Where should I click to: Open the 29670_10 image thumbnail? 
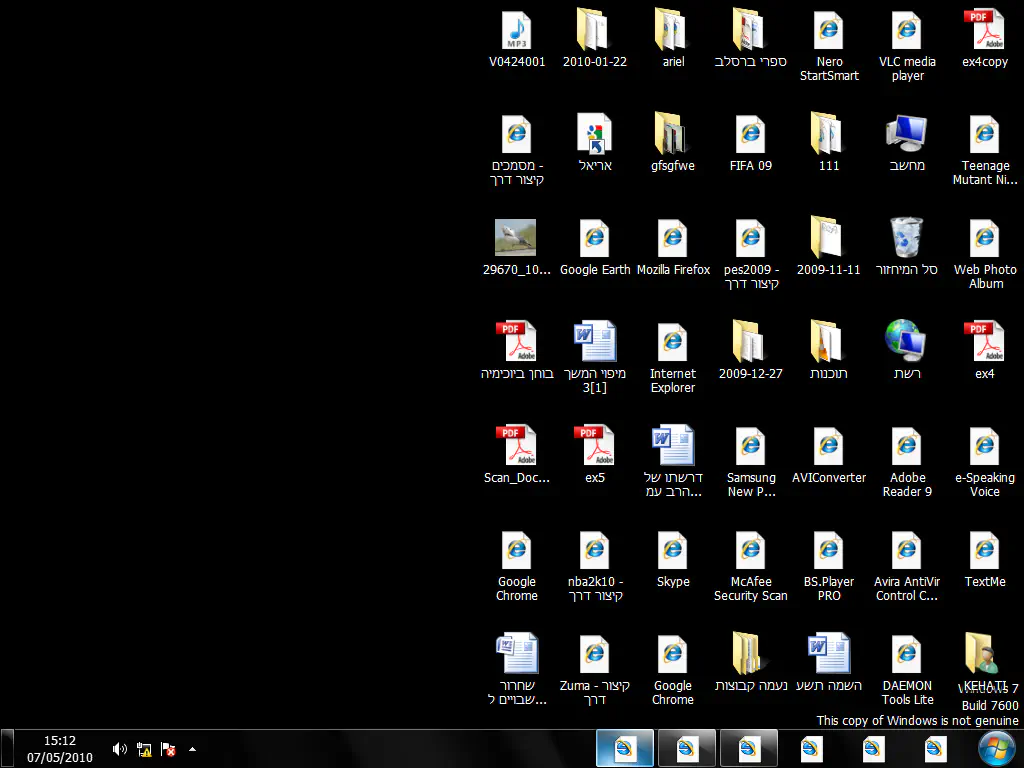(x=516, y=239)
